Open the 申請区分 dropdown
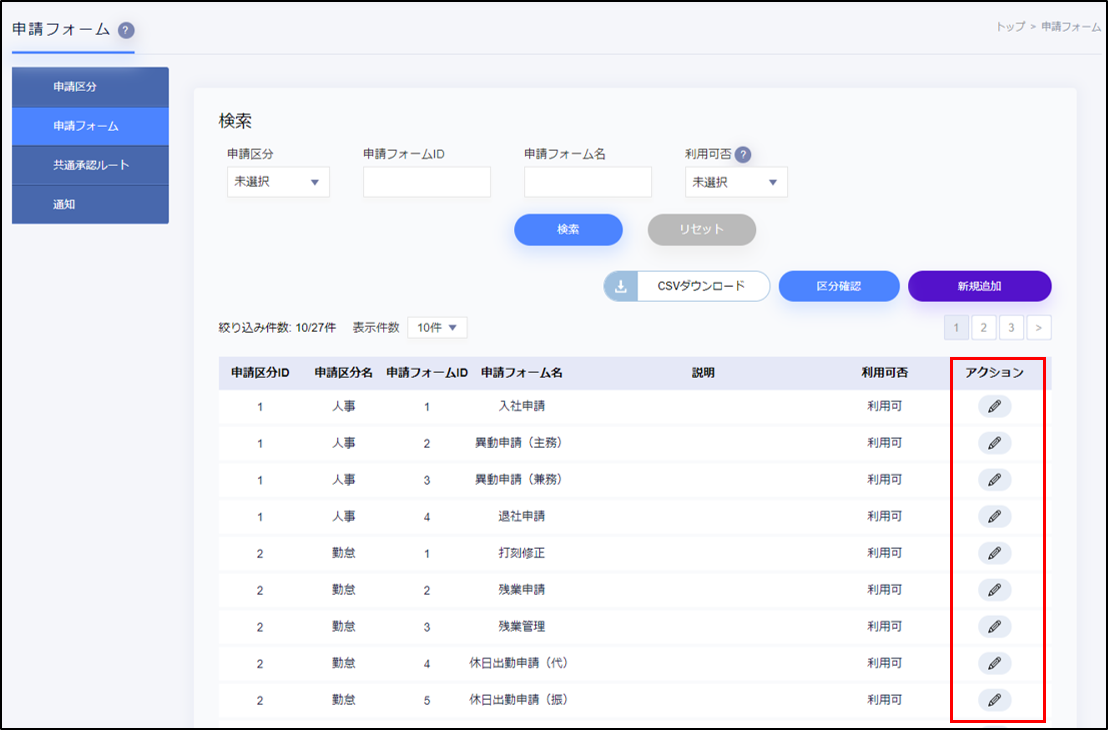 coord(278,182)
